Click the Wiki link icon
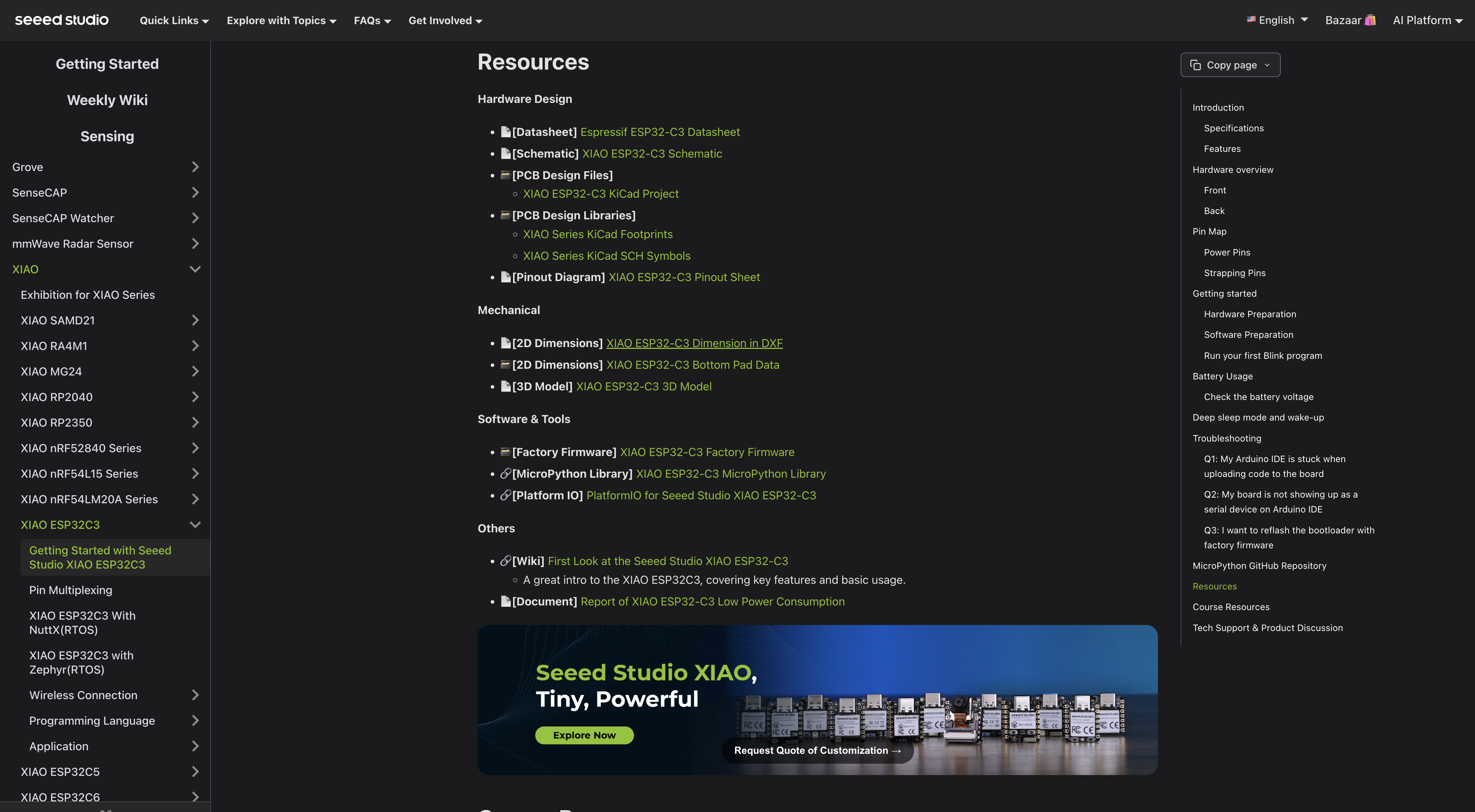 [x=506, y=561]
